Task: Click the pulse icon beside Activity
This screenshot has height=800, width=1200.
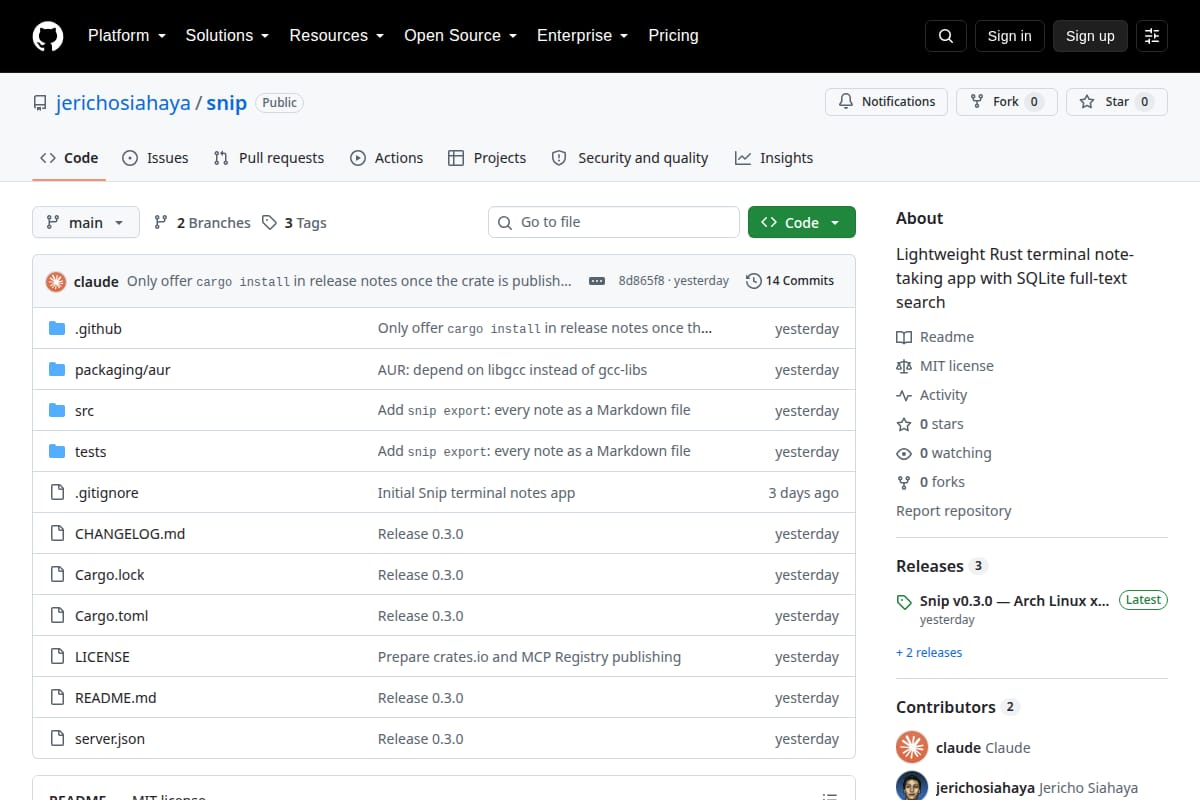Action: coord(904,395)
